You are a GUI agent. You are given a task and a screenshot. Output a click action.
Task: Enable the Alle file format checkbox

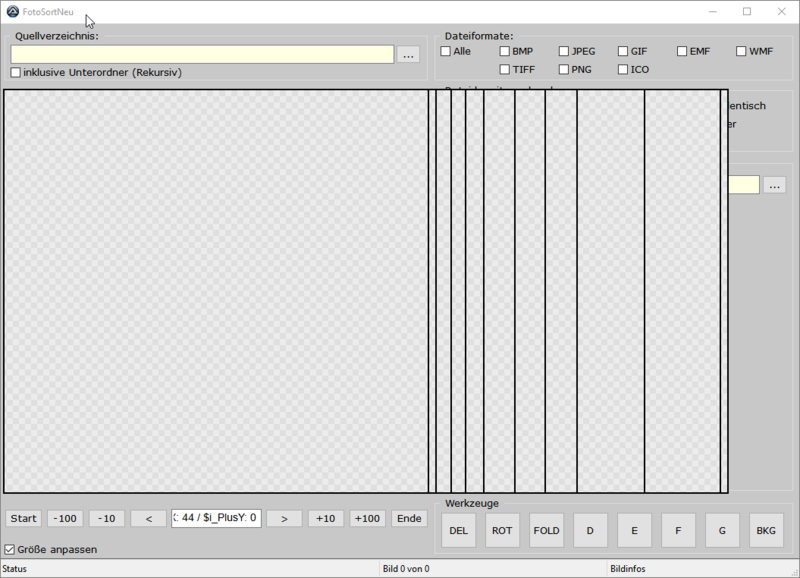click(x=444, y=50)
